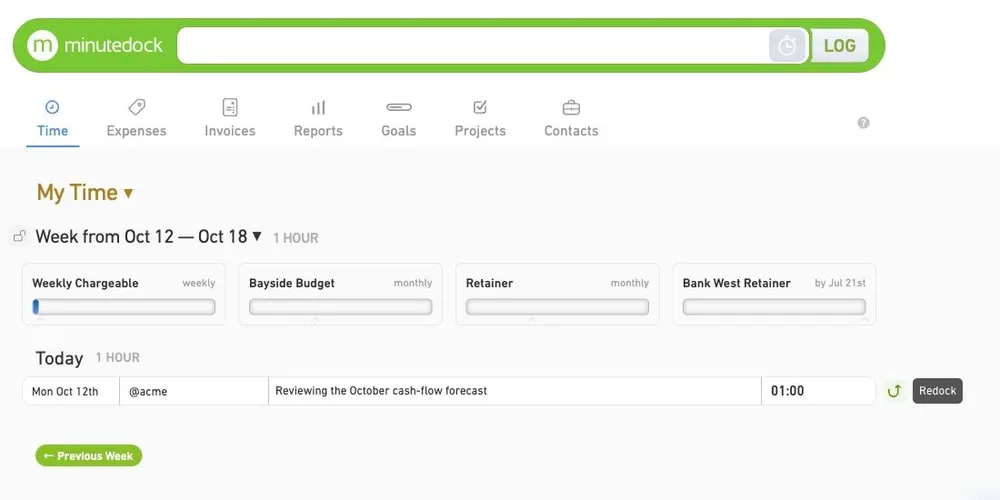The image size is (1000, 500).
Task: Click the Bayside Budget title
Action: coord(292,283)
